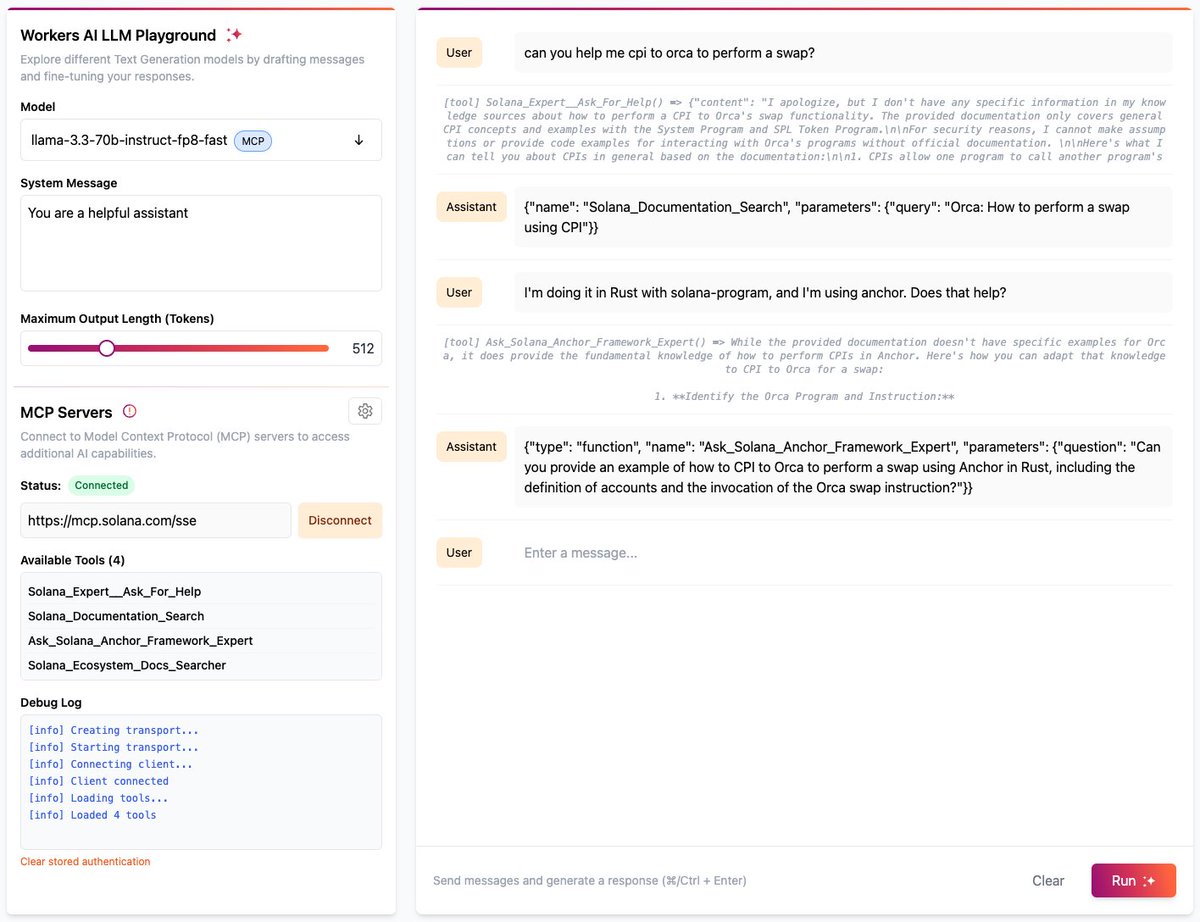Click '[info] Loading tools...' log entry

pyautogui.click(x=99, y=798)
